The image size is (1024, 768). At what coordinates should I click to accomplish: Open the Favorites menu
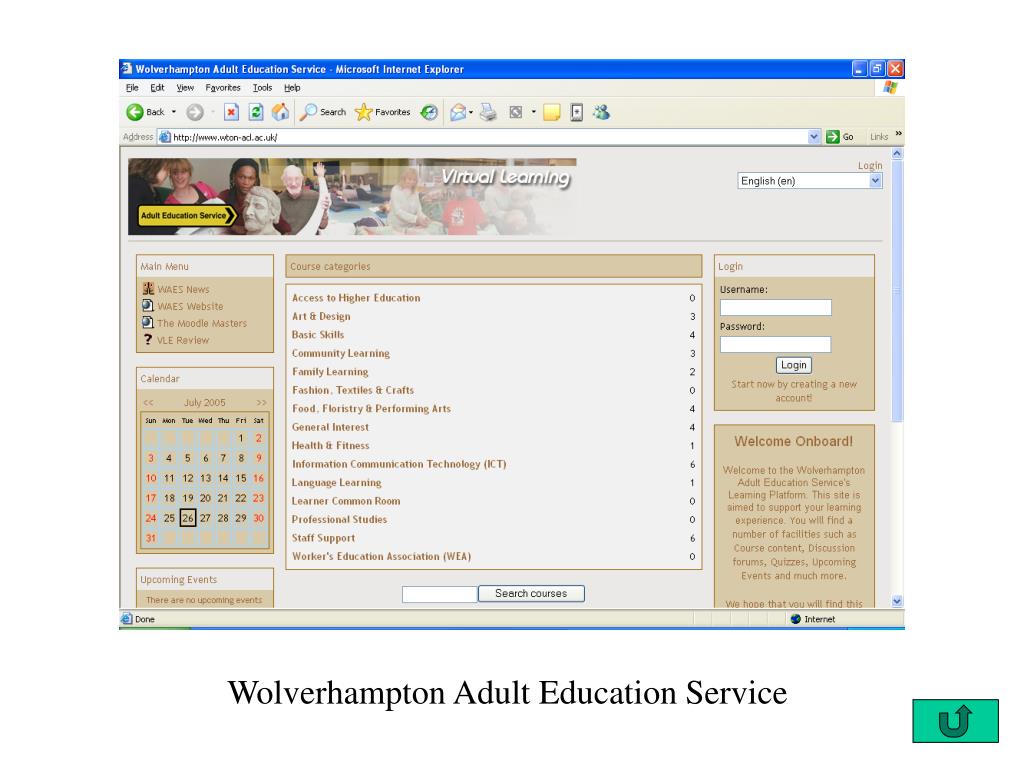(223, 88)
